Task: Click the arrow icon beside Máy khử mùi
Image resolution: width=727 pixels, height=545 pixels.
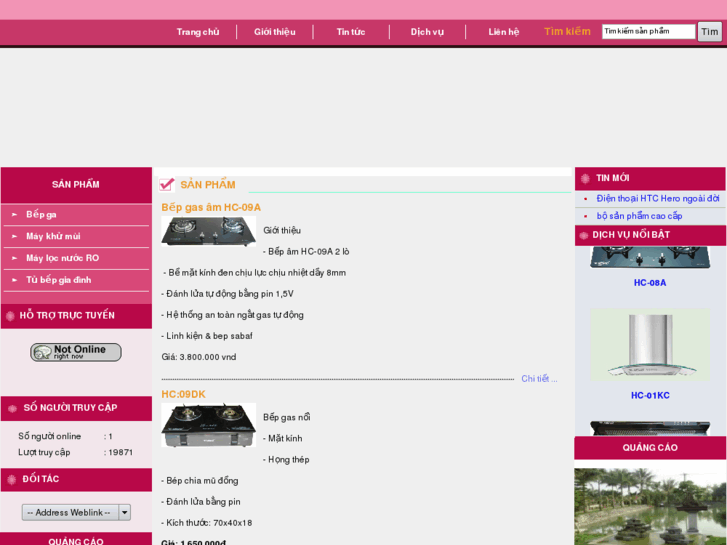Action: click(14, 236)
